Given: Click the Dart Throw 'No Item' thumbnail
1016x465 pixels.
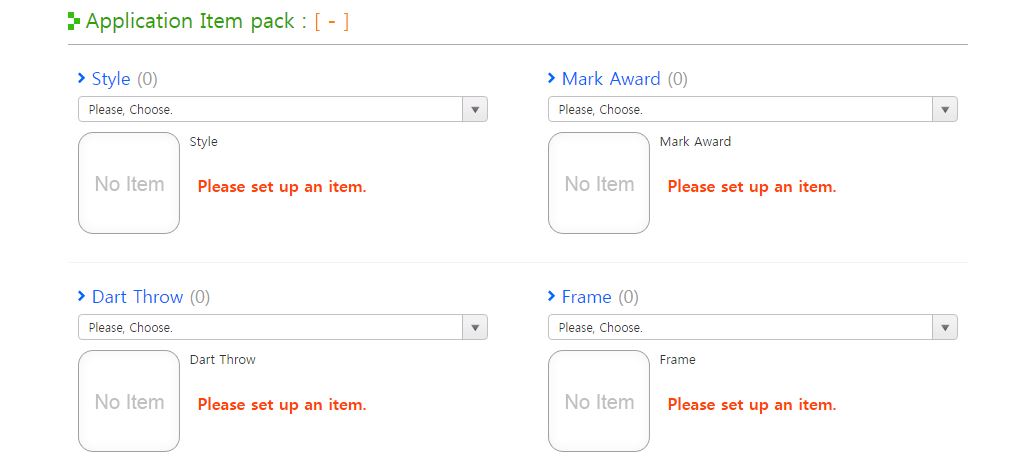Looking at the screenshot, I should pyautogui.click(x=129, y=401).
